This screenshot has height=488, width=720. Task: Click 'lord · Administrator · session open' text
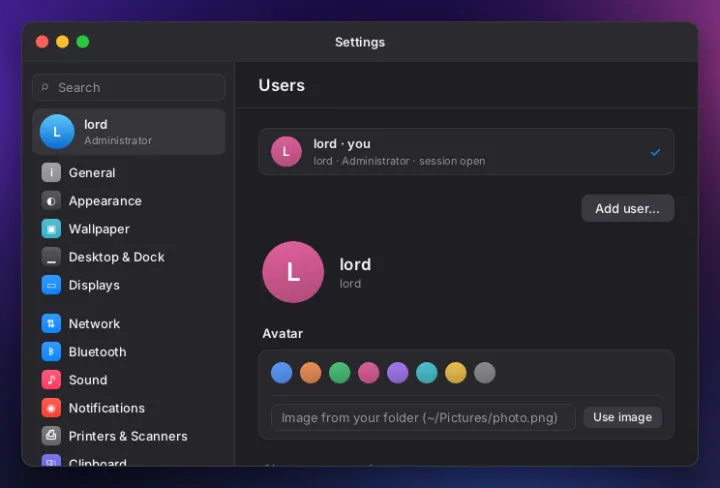point(399,161)
